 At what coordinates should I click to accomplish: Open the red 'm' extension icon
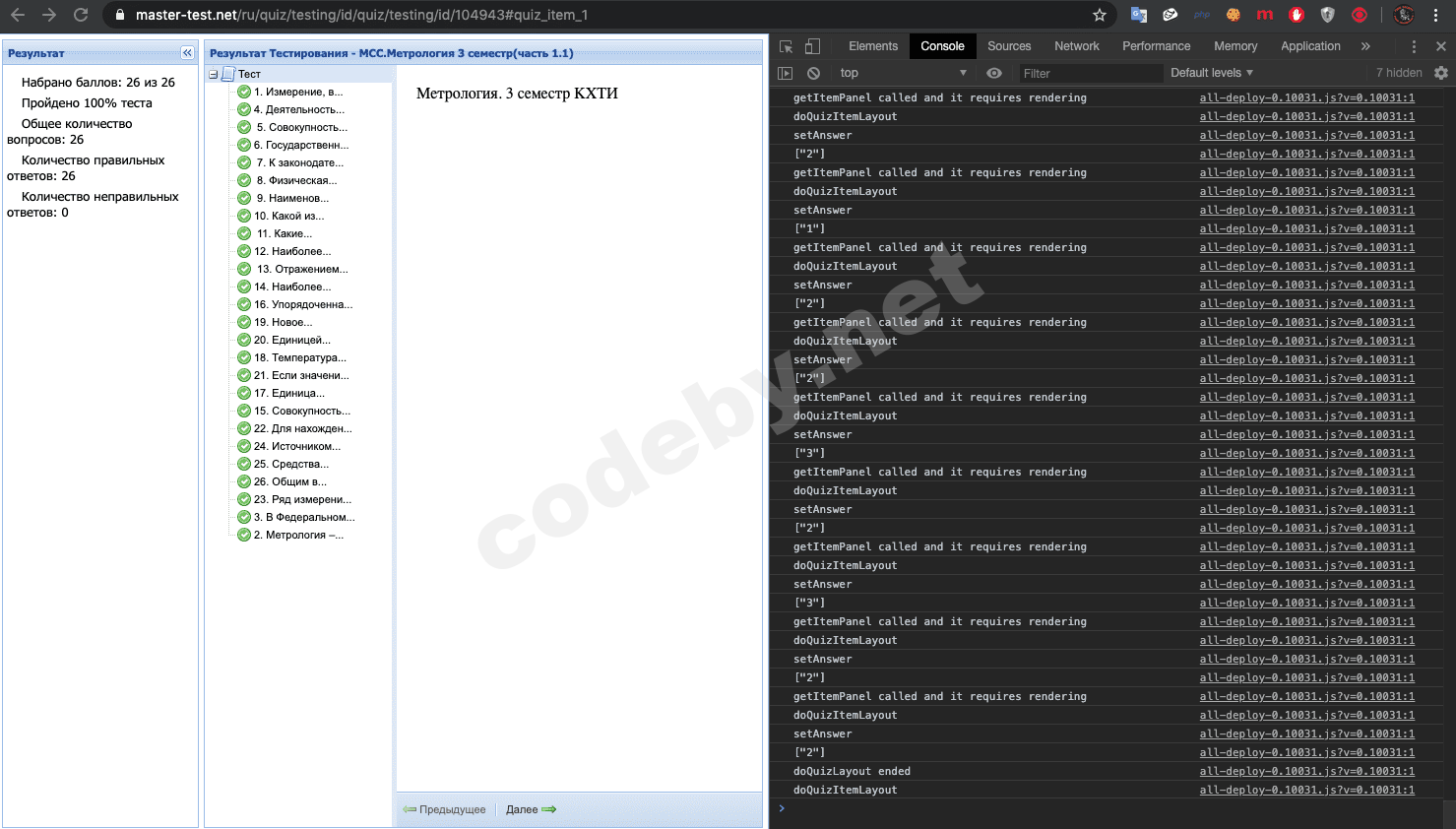[x=1265, y=15]
